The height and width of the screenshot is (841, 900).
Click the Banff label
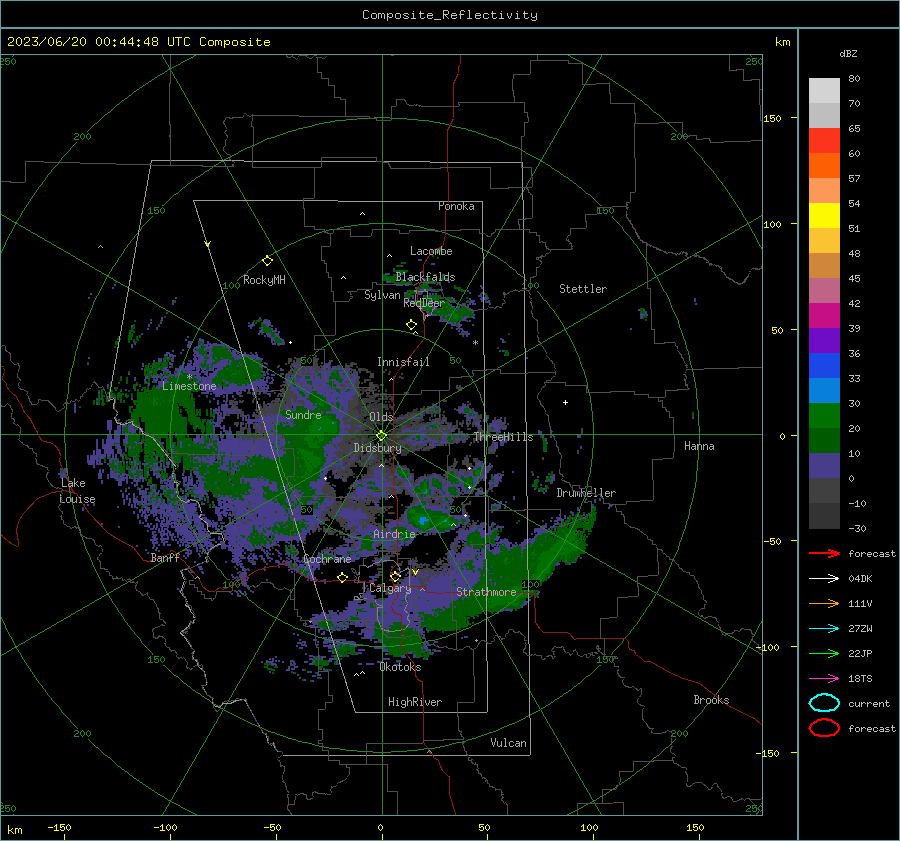coord(165,557)
